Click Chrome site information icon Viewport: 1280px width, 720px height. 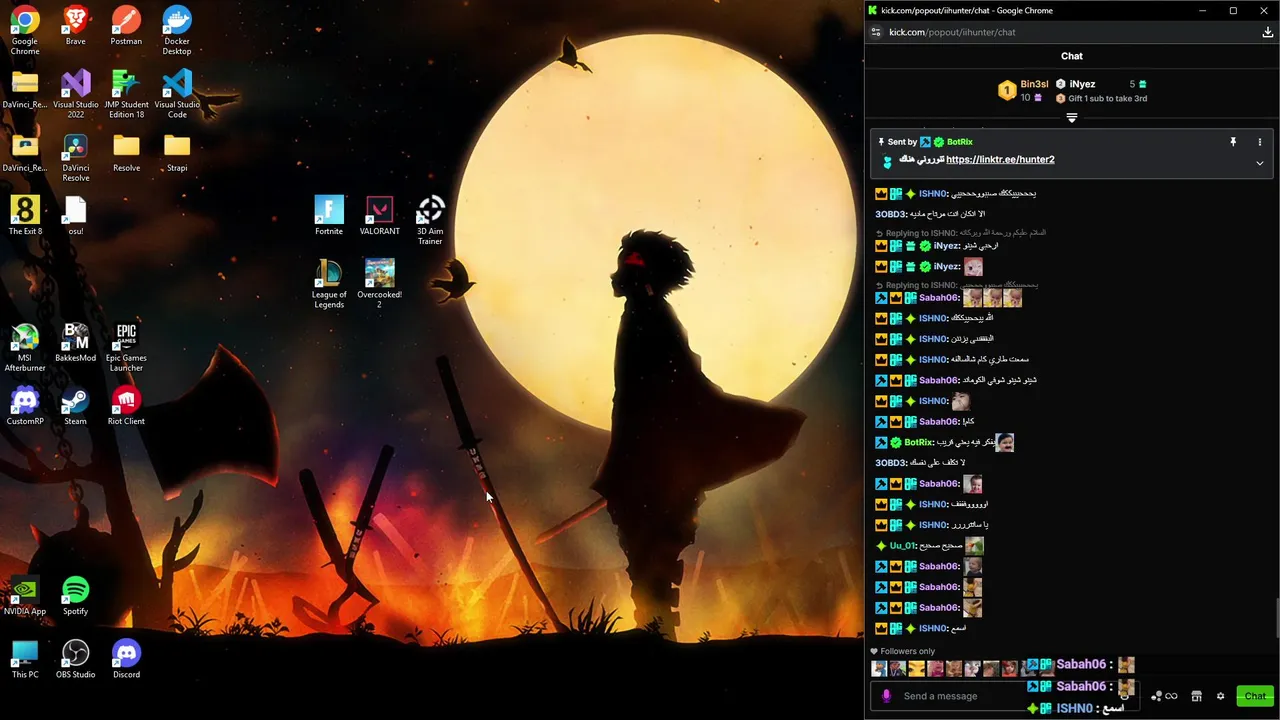(876, 32)
